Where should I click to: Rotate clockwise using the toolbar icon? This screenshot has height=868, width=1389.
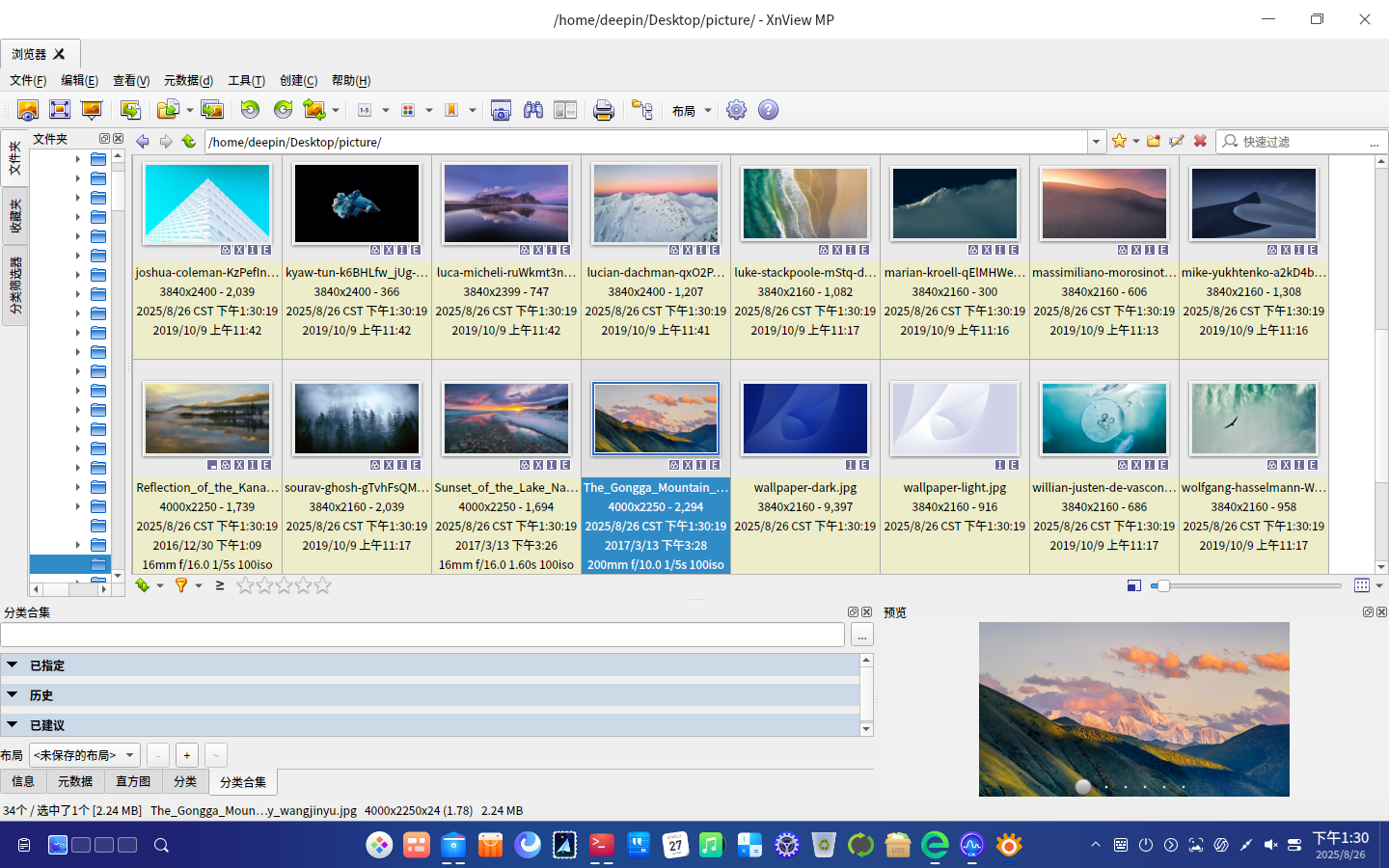pyautogui.click(x=283, y=110)
